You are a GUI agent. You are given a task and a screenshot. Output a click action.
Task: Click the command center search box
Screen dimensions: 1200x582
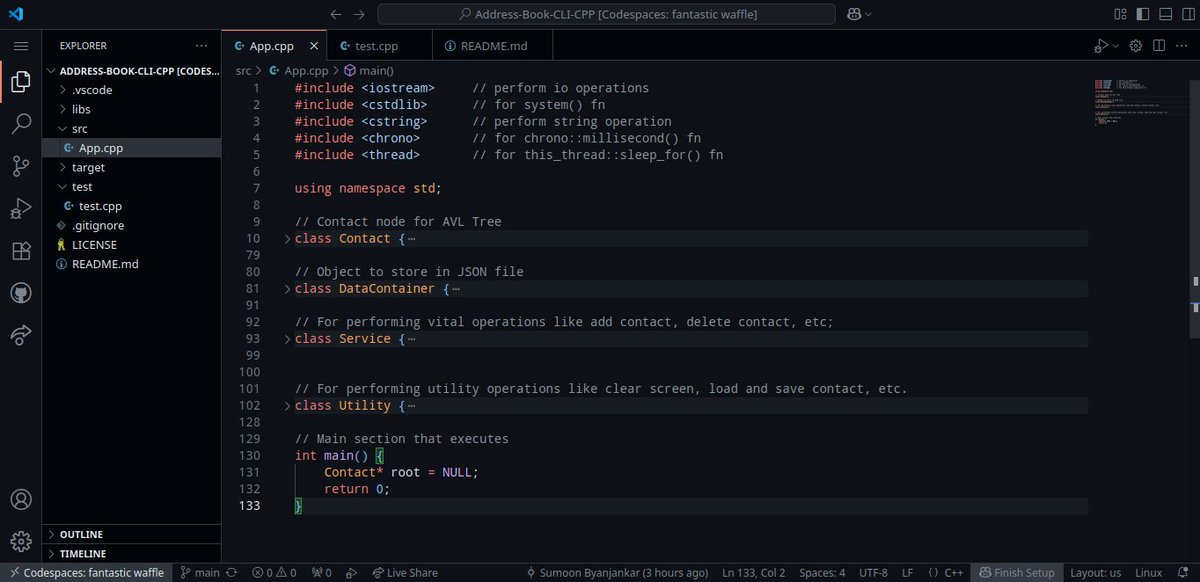tap(606, 14)
